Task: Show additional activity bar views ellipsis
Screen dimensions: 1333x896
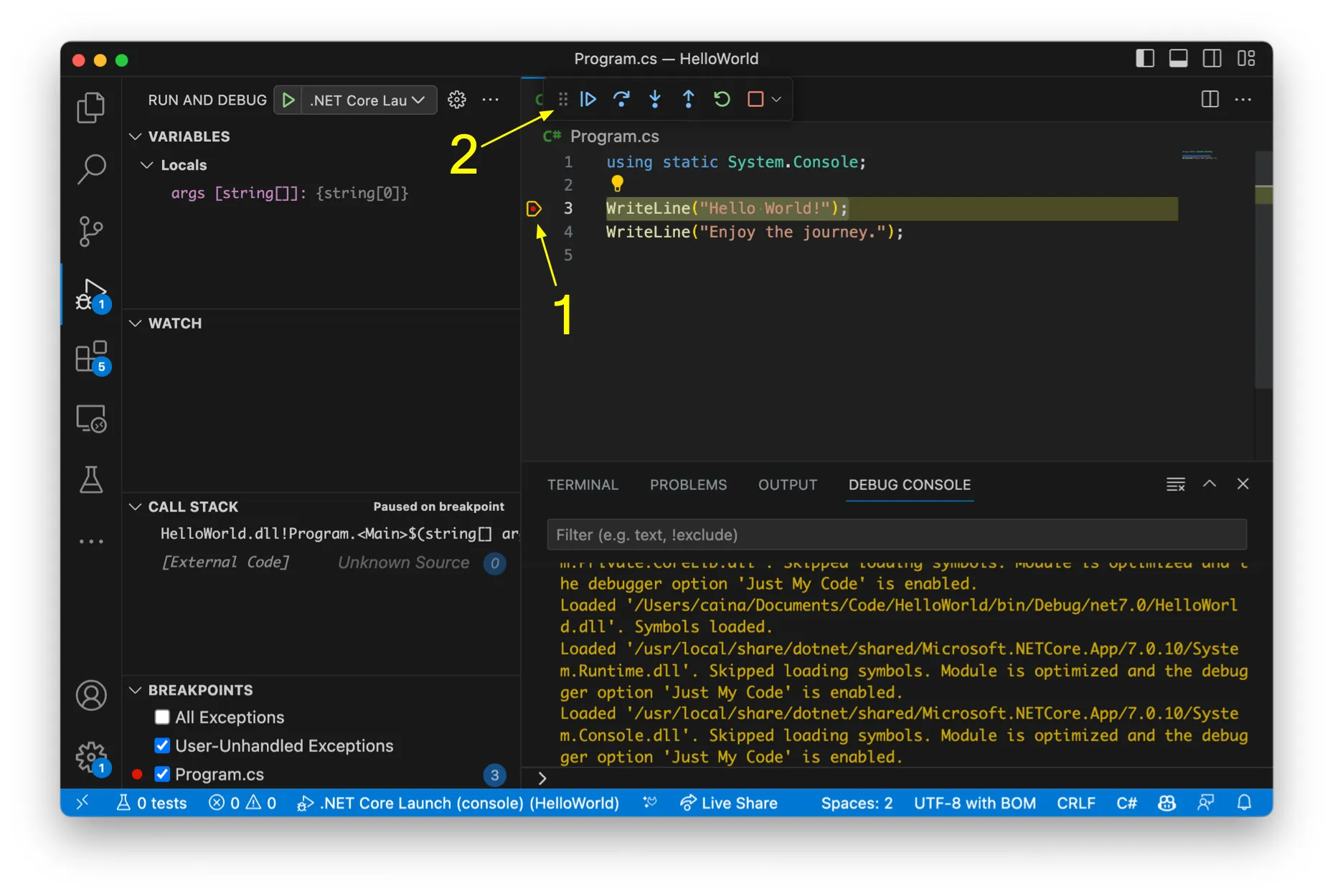Action: pos(91,542)
